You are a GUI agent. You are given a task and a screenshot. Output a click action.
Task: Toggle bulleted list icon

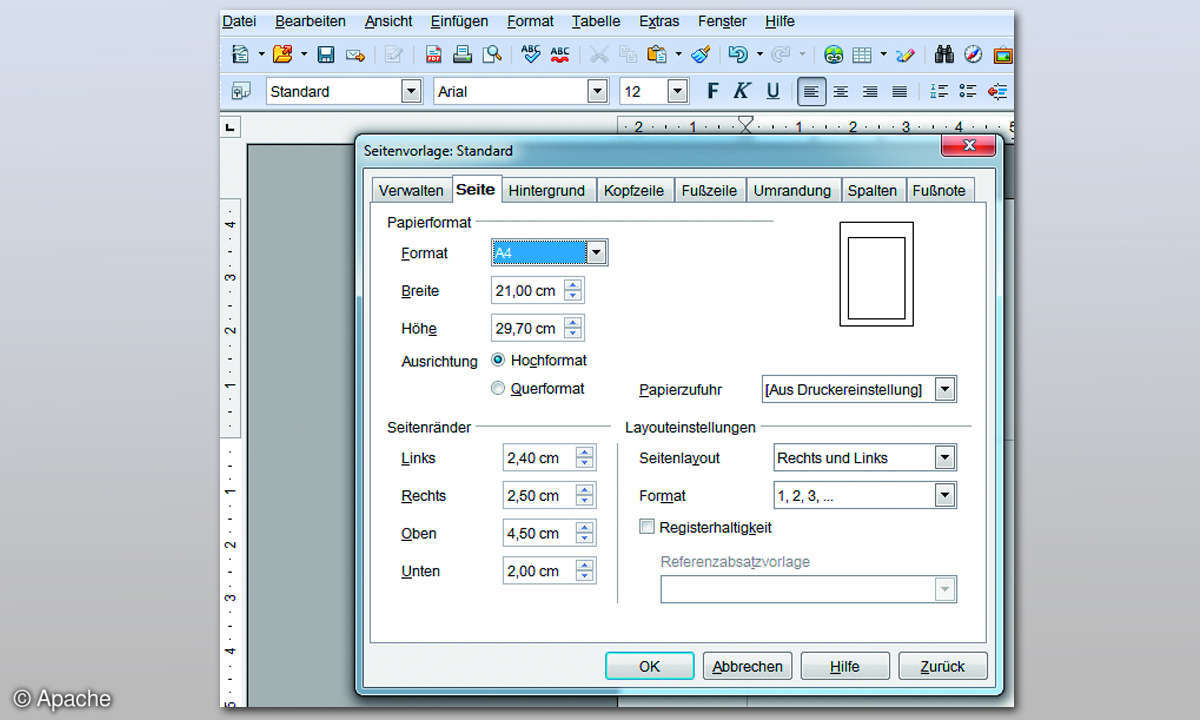point(968,91)
